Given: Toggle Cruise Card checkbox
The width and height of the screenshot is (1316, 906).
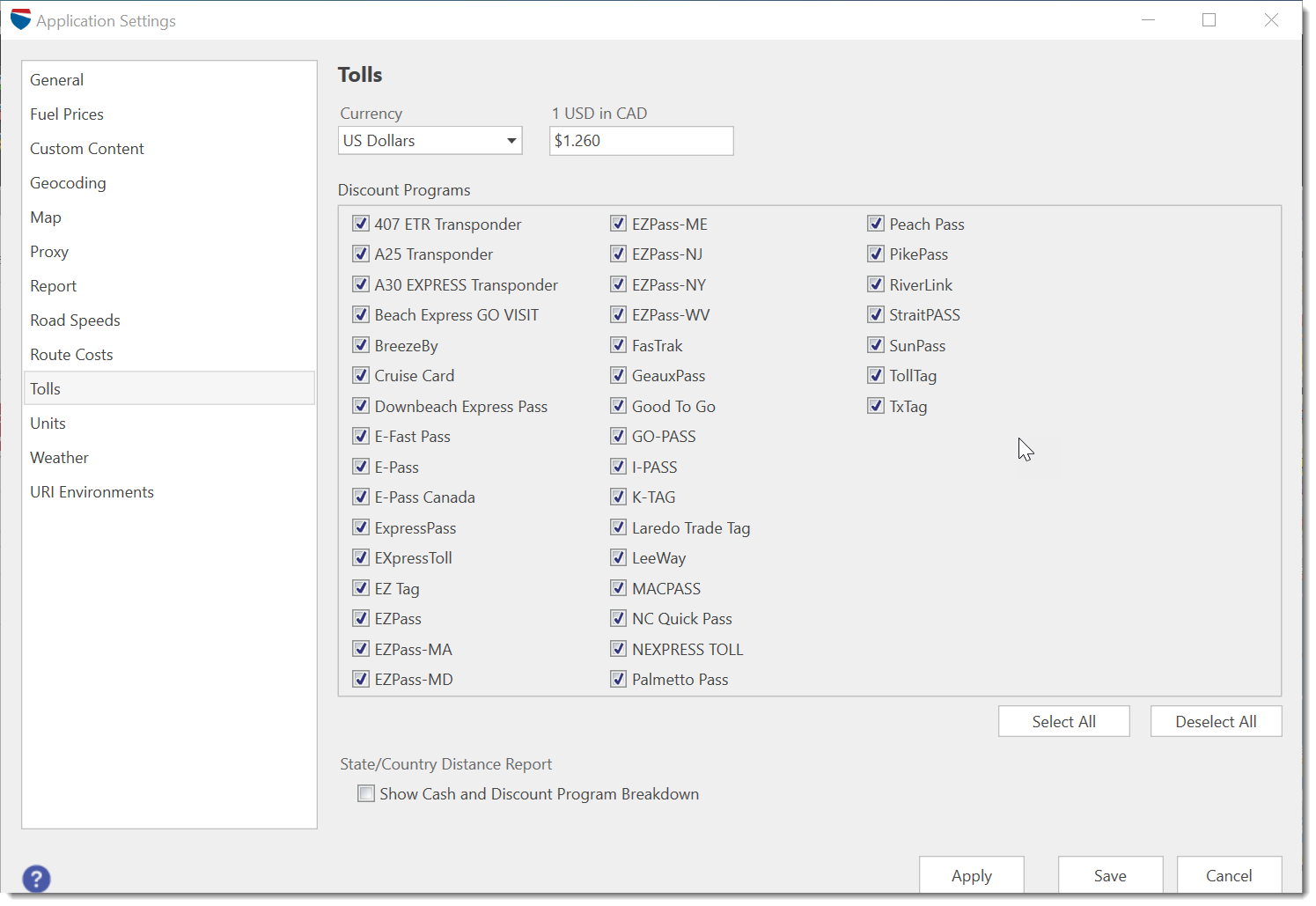Looking at the screenshot, I should click(x=361, y=375).
